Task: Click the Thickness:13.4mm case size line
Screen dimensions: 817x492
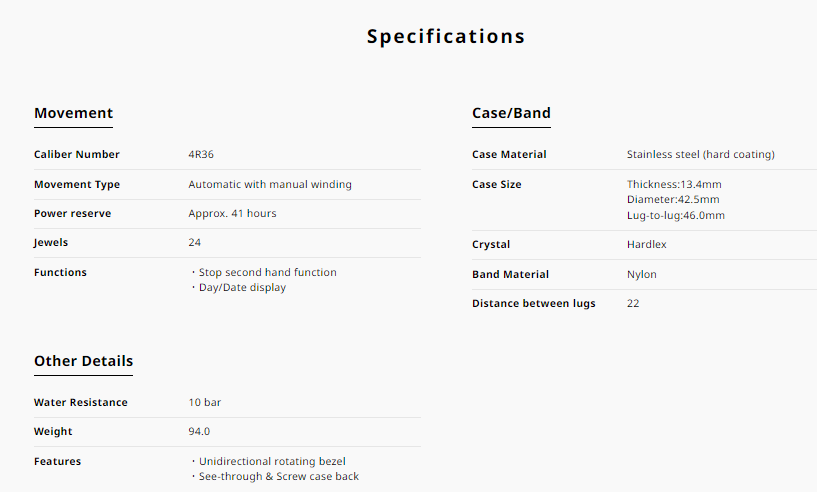Action: [x=674, y=185]
